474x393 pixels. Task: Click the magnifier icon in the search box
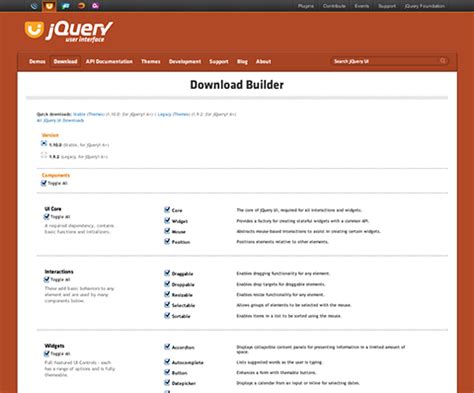coord(443,61)
